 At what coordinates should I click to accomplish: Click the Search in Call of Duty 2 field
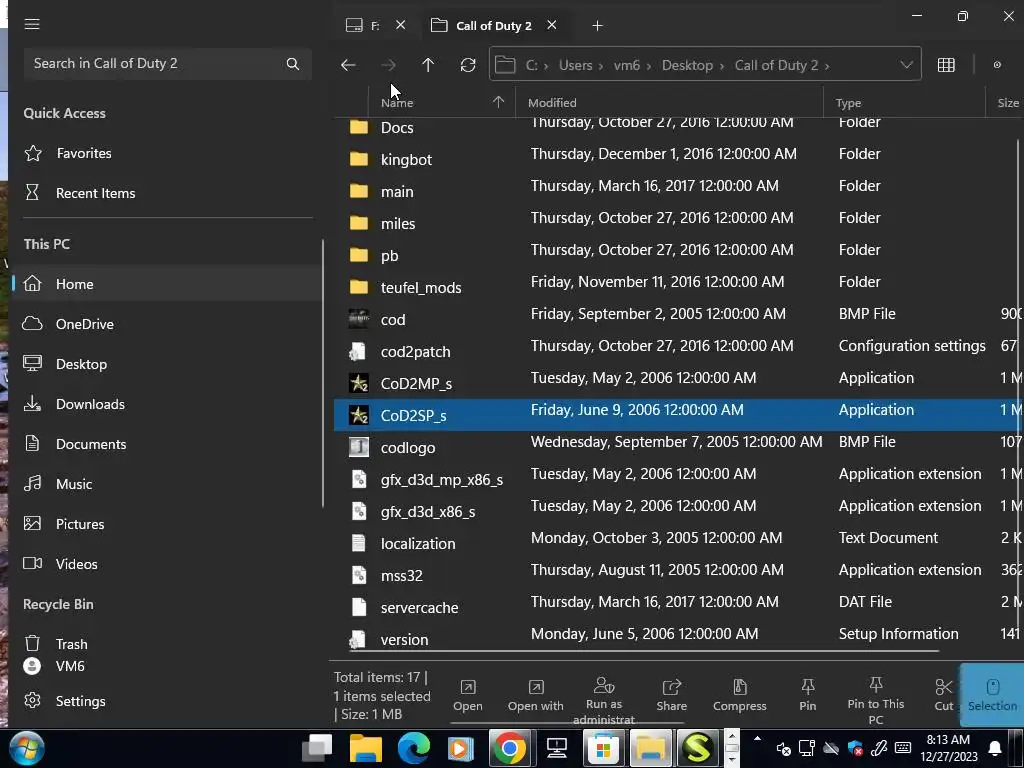(x=167, y=64)
